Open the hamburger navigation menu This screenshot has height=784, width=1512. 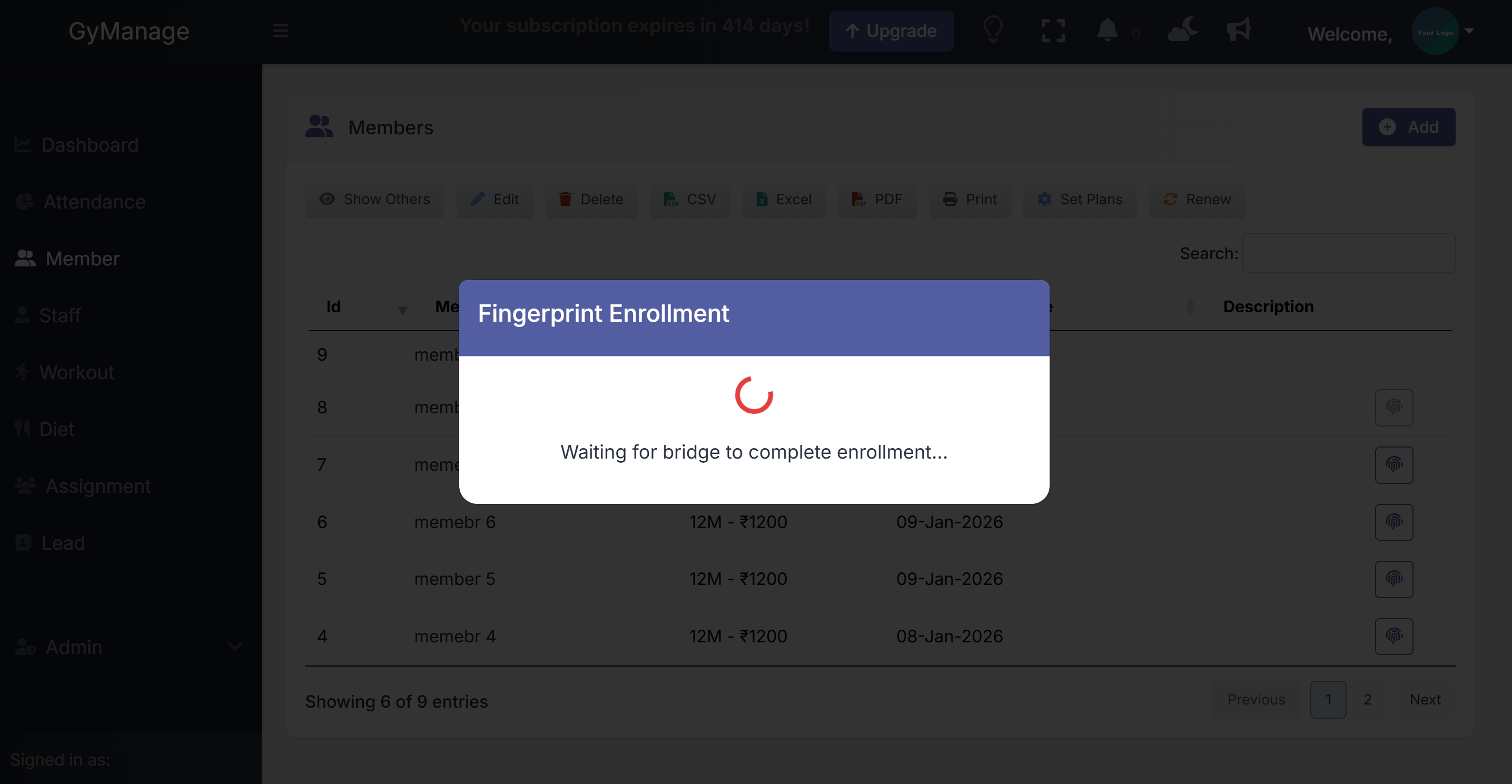280,31
